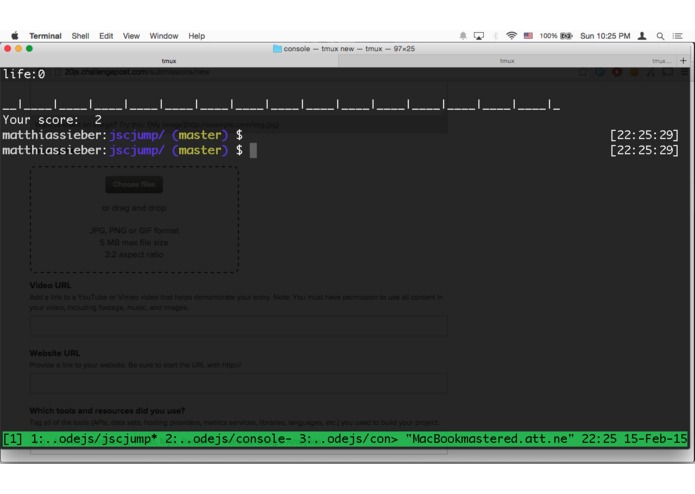
Task: Open the View menu
Action: coord(131,36)
